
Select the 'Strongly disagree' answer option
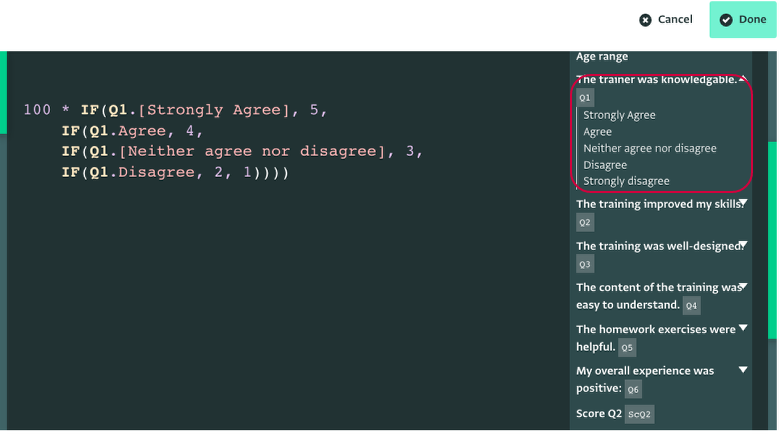click(x=626, y=181)
